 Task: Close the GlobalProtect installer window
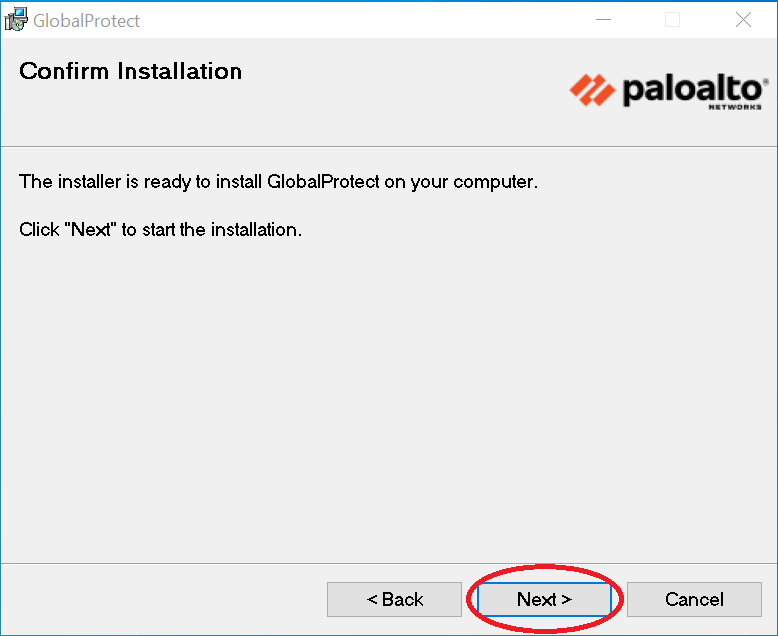coord(743,20)
